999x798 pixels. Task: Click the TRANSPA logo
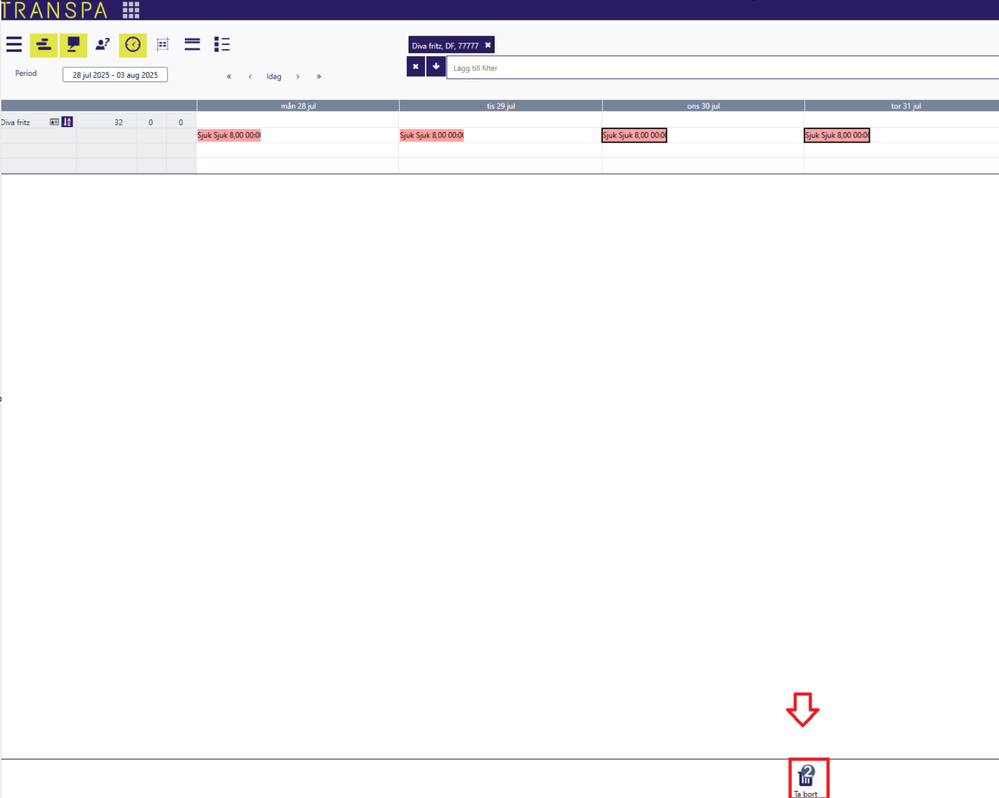pos(54,10)
